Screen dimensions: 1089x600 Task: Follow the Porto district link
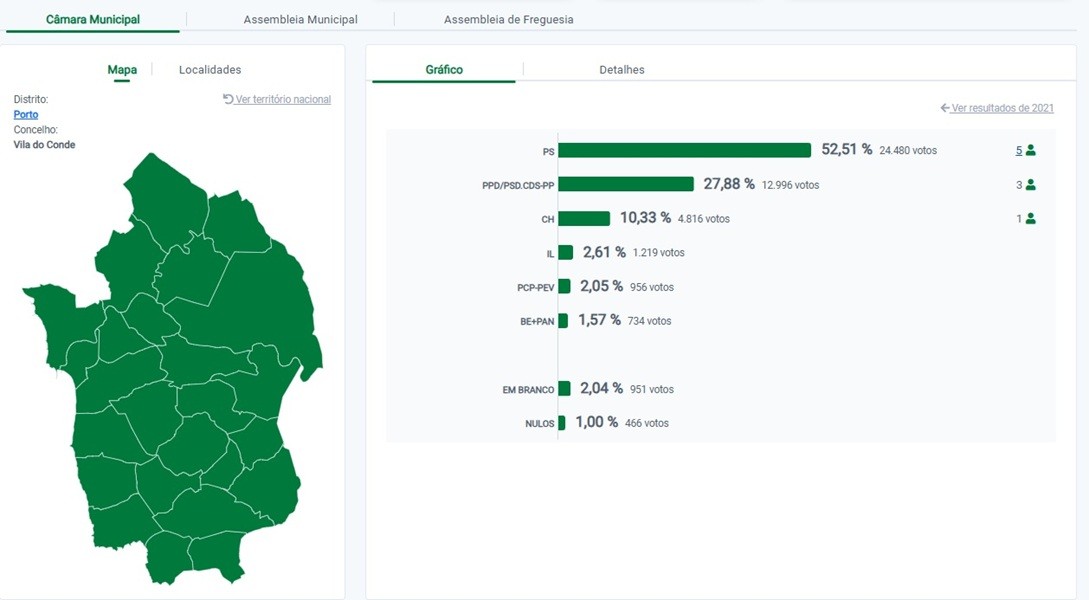coord(26,115)
